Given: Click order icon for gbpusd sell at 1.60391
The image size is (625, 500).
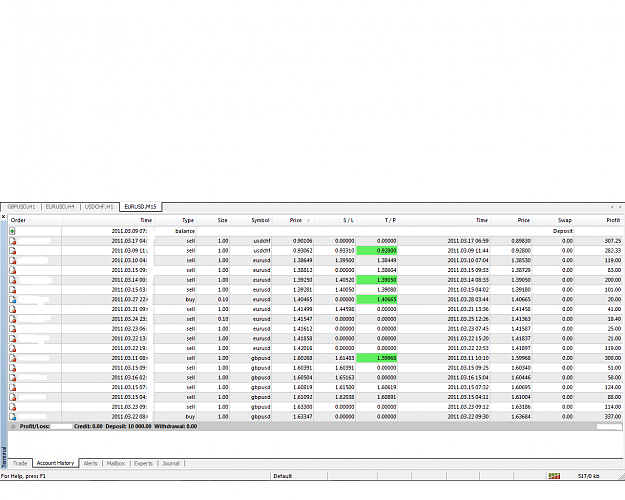Looking at the screenshot, I should tap(13, 368).
